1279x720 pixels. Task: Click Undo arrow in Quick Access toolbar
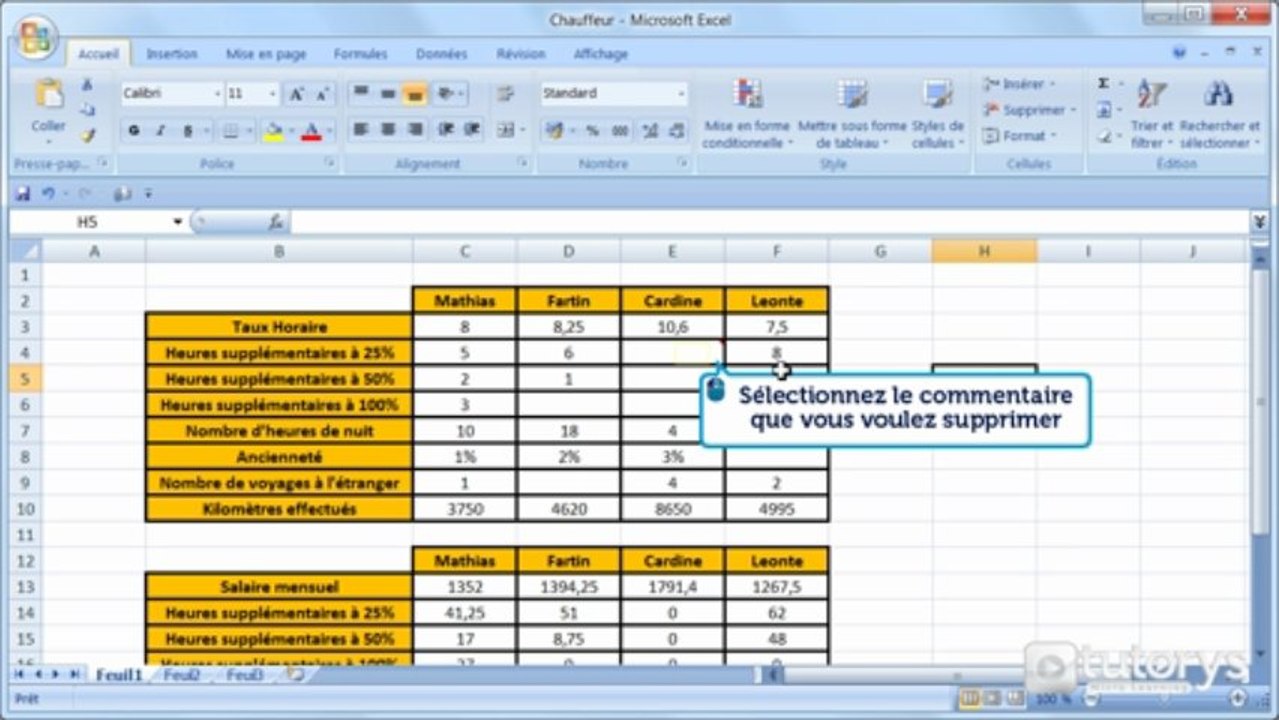pos(48,193)
